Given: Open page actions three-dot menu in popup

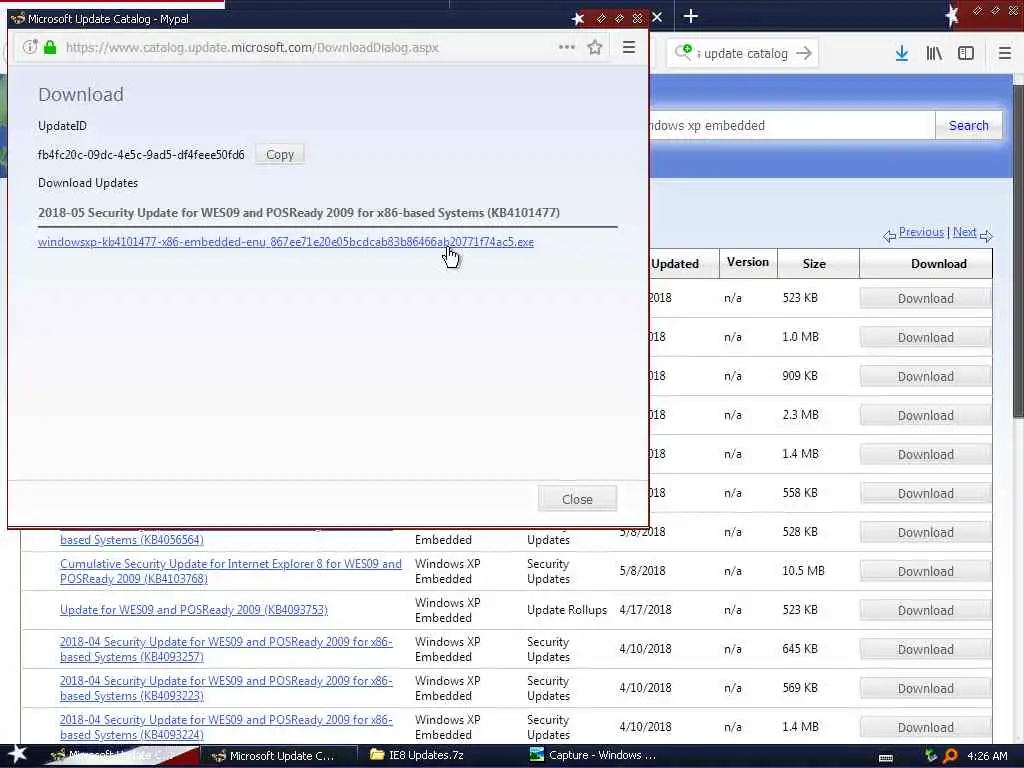Looking at the screenshot, I should pos(567,47).
